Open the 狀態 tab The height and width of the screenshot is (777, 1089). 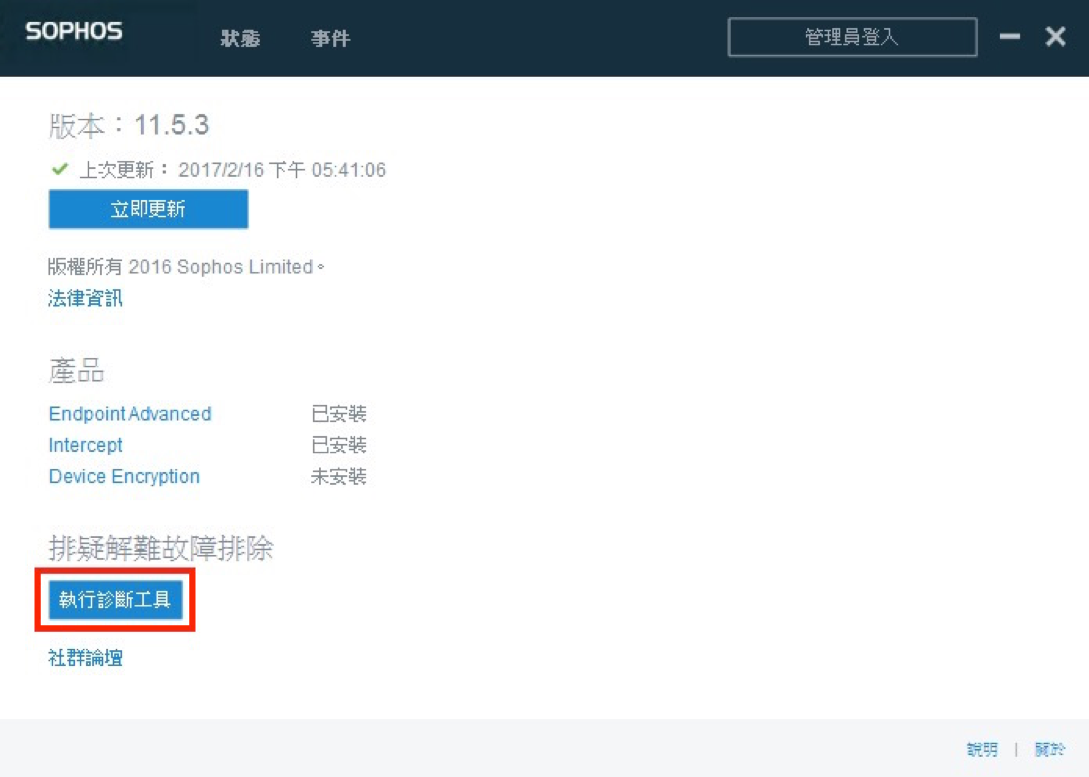(240, 38)
